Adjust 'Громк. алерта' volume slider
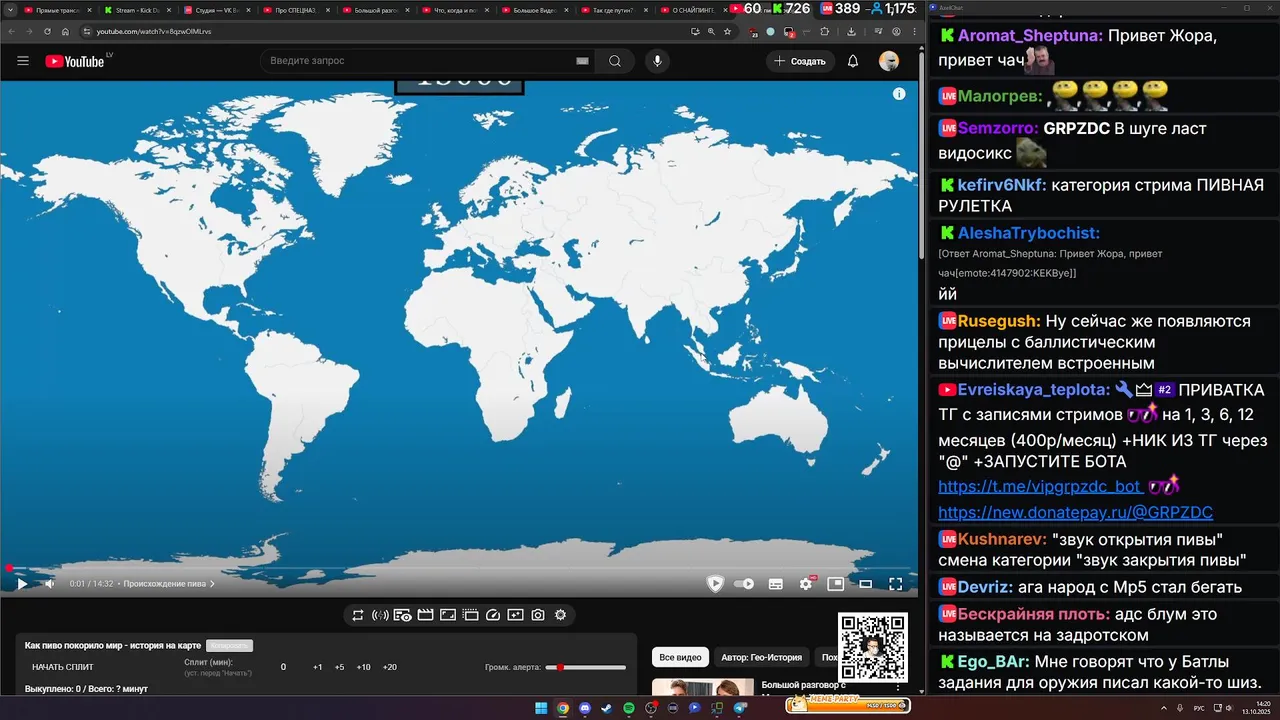Image resolution: width=1280 pixels, height=720 pixels. click(x=586, y=667)
